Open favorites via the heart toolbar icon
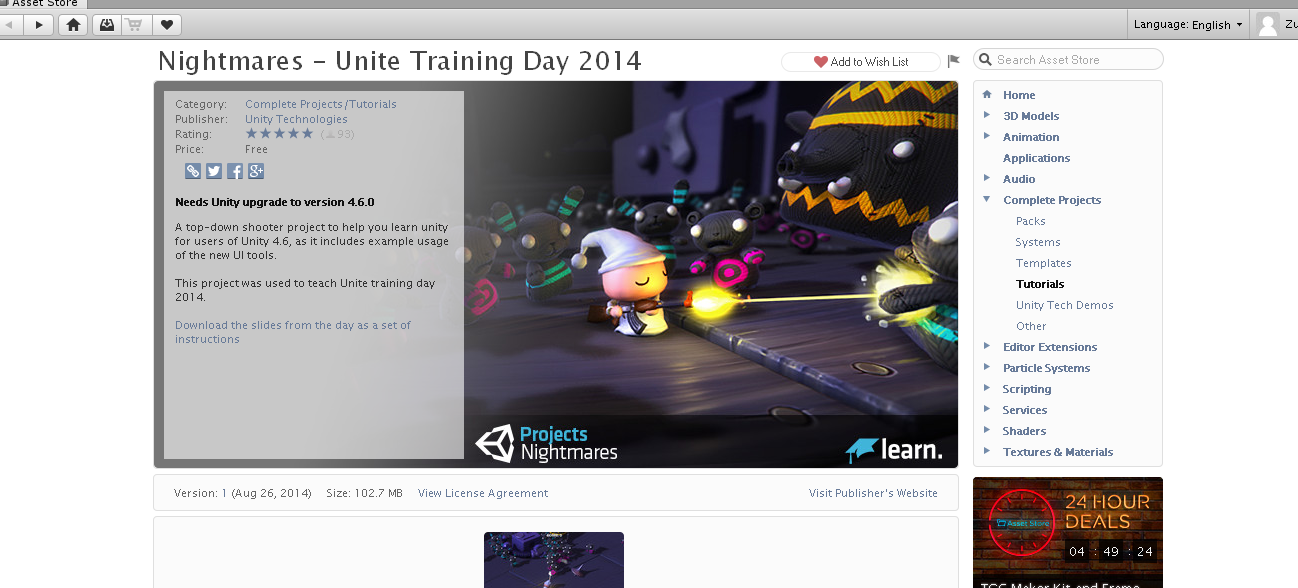1298x588 pixels. tap(166, 24)
